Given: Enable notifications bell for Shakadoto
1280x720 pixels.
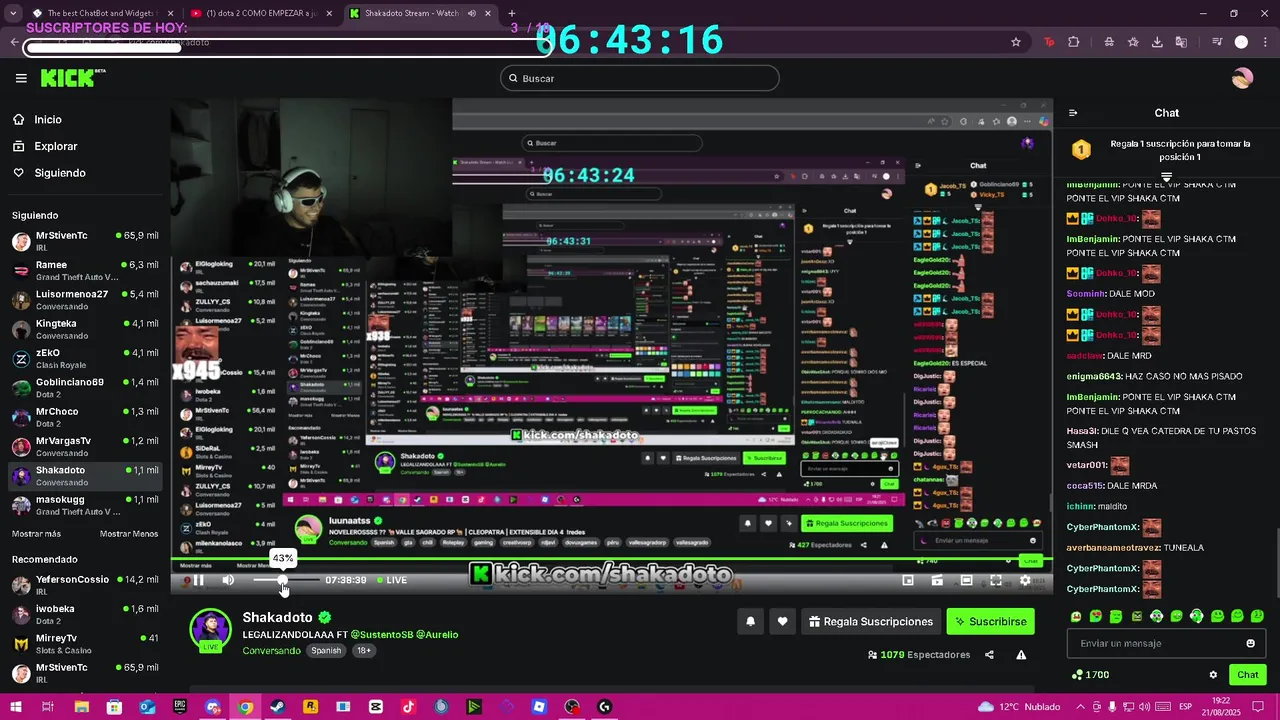Looking at the screenshot, I should (x=750, y=621).
